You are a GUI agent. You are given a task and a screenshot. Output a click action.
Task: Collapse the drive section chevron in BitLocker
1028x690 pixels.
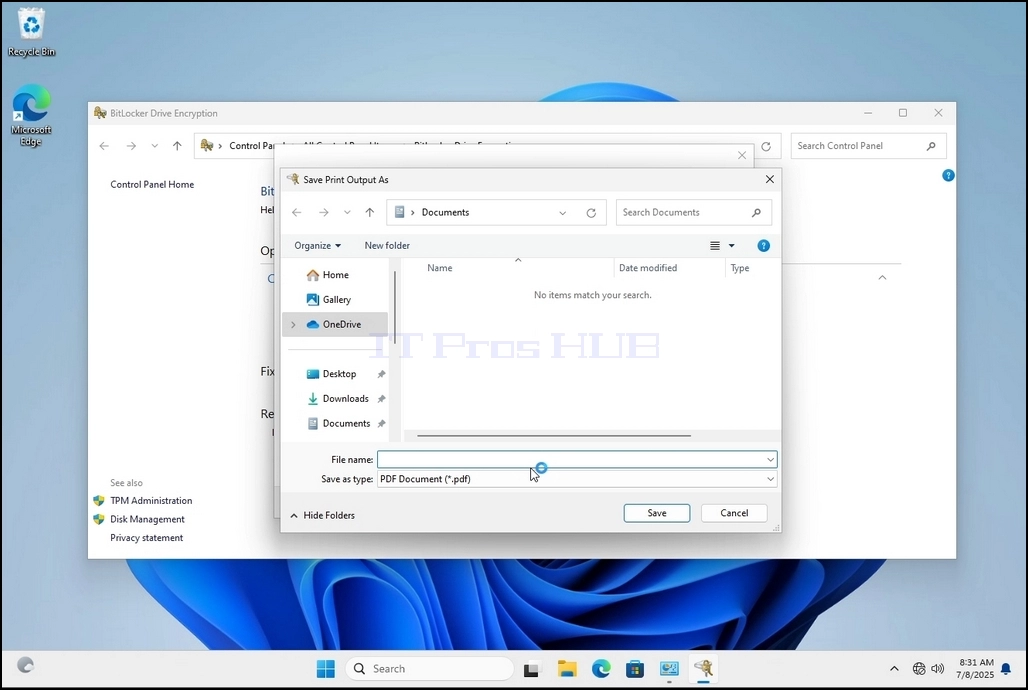tap(882, 277)
